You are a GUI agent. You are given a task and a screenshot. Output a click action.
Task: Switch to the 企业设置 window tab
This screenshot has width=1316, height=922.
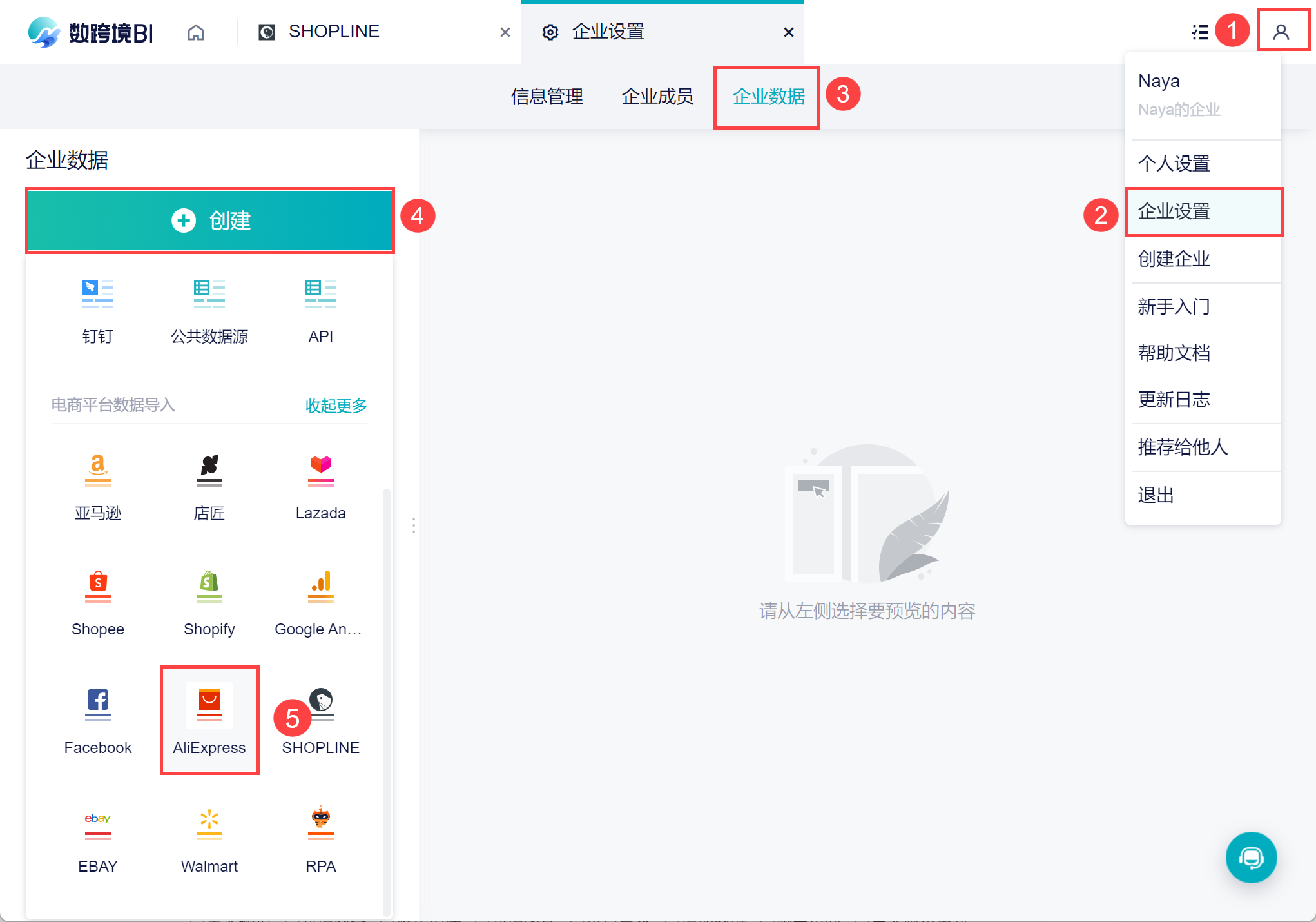pos(663,32)
